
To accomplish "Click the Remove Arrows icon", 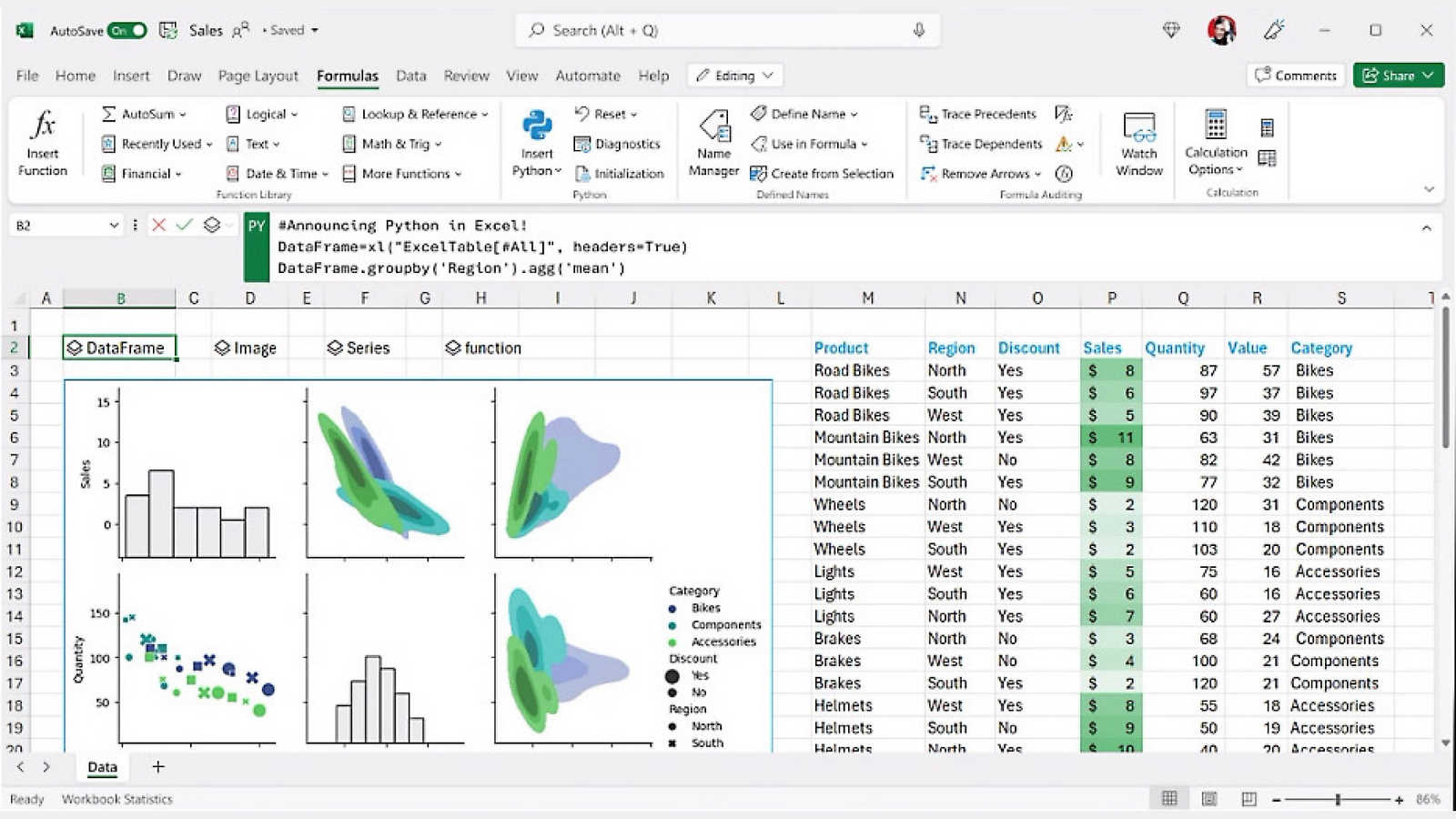I will 928,173.
